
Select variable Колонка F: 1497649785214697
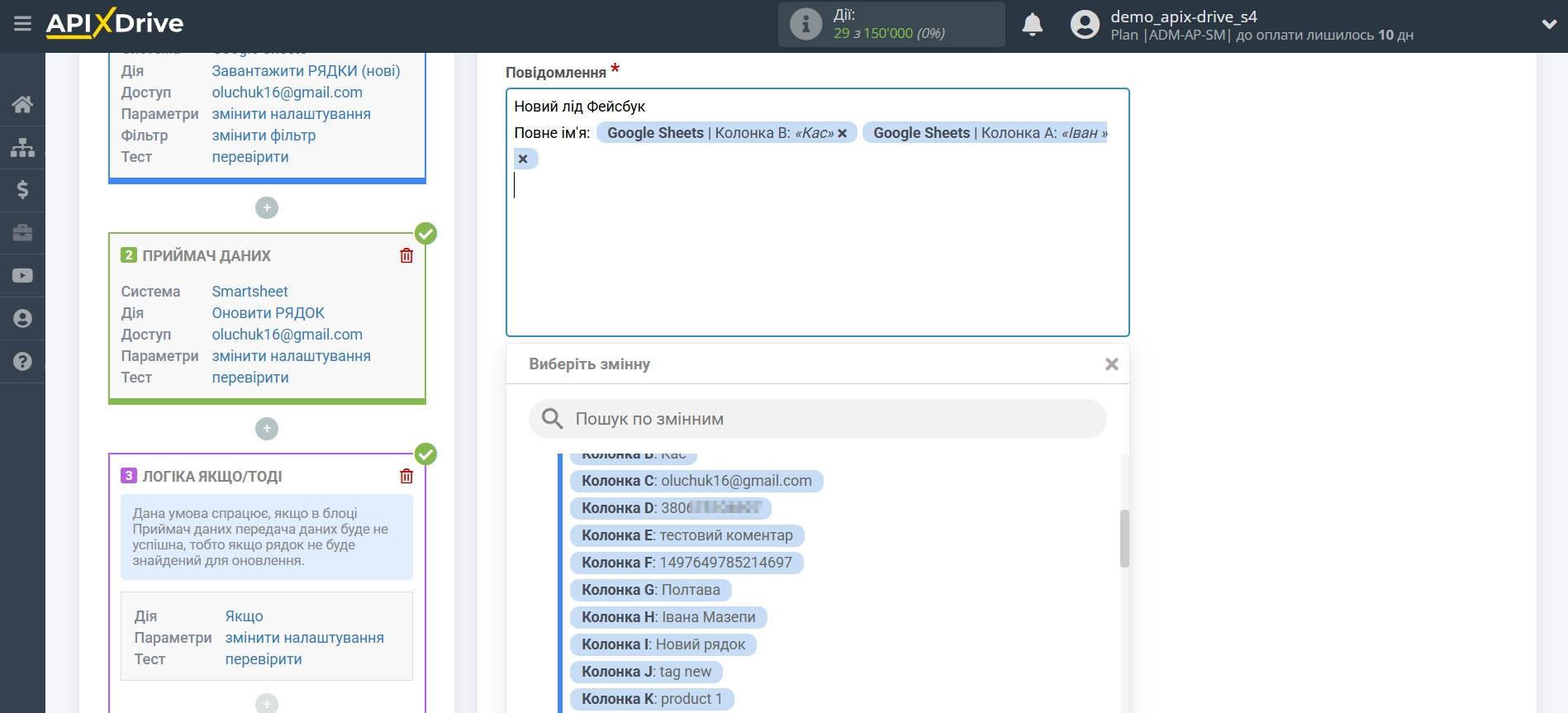687,563
